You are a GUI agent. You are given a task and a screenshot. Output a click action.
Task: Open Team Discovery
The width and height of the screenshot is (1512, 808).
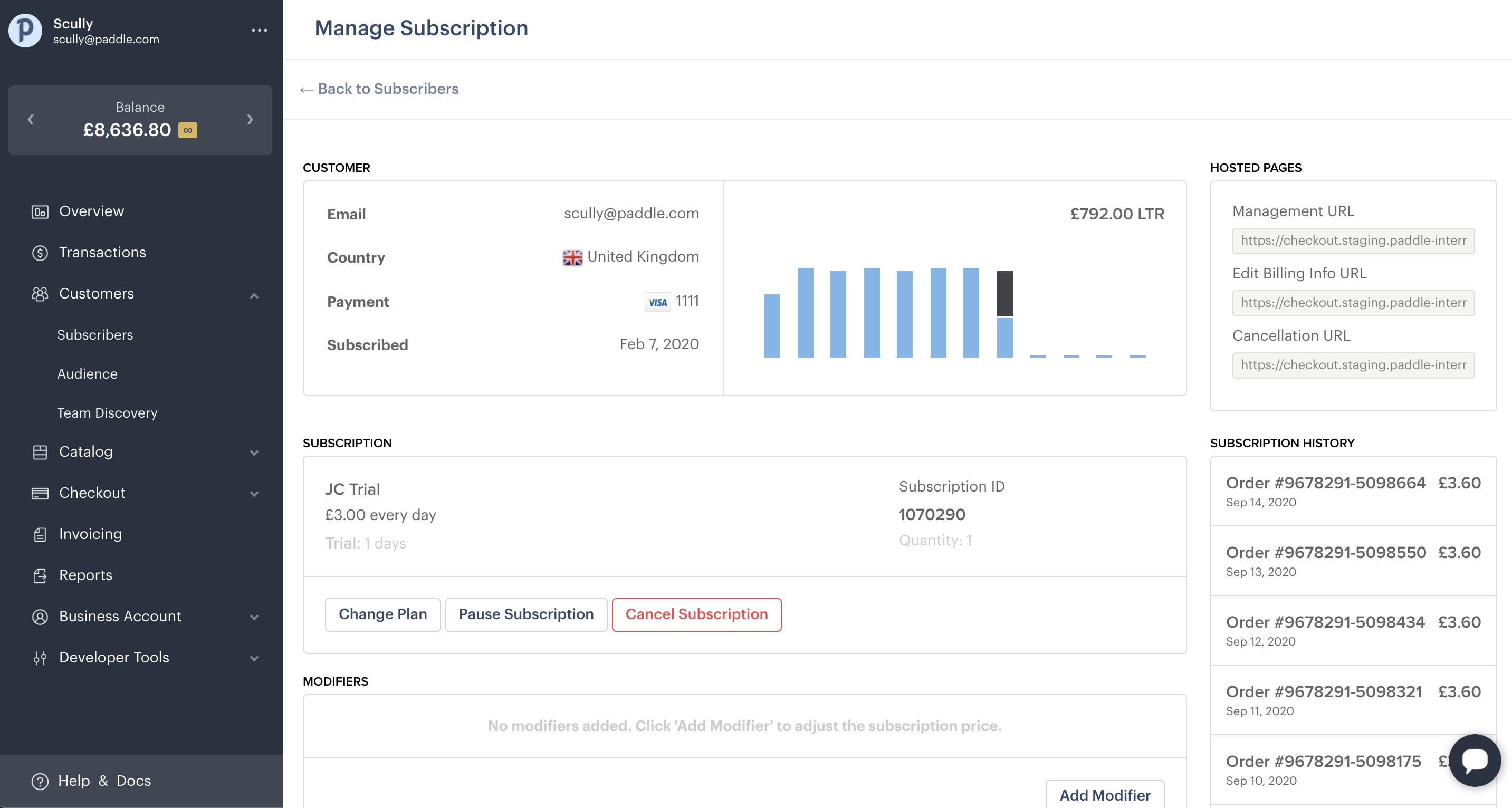pos(108,412)
